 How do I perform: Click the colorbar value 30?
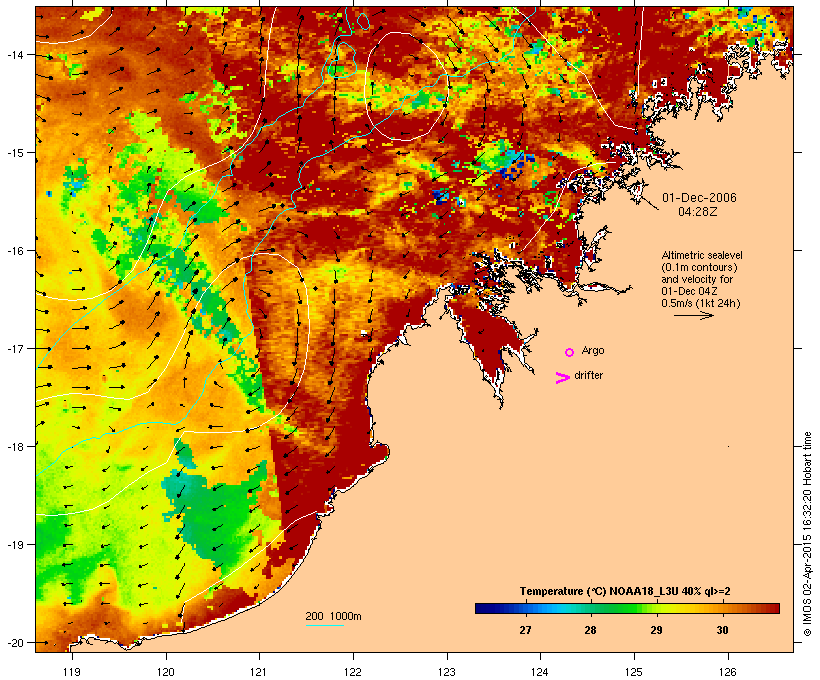722,630
